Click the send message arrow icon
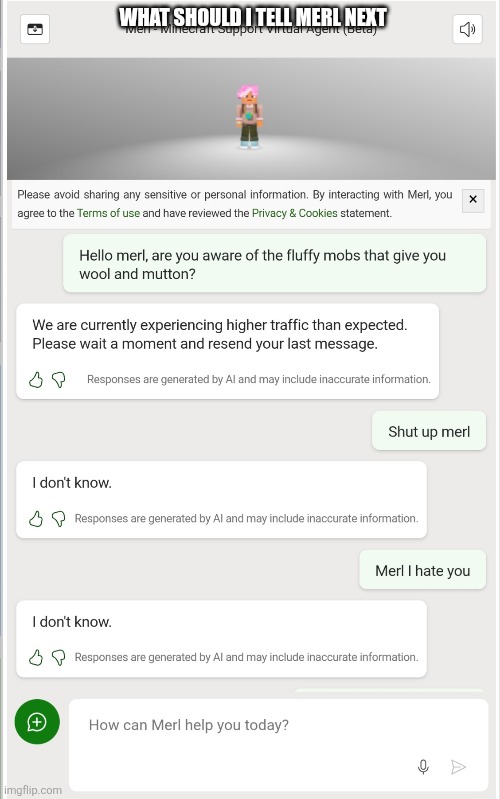Image resolution: width=500 pixels, height=799 pixels. [458, 766]
